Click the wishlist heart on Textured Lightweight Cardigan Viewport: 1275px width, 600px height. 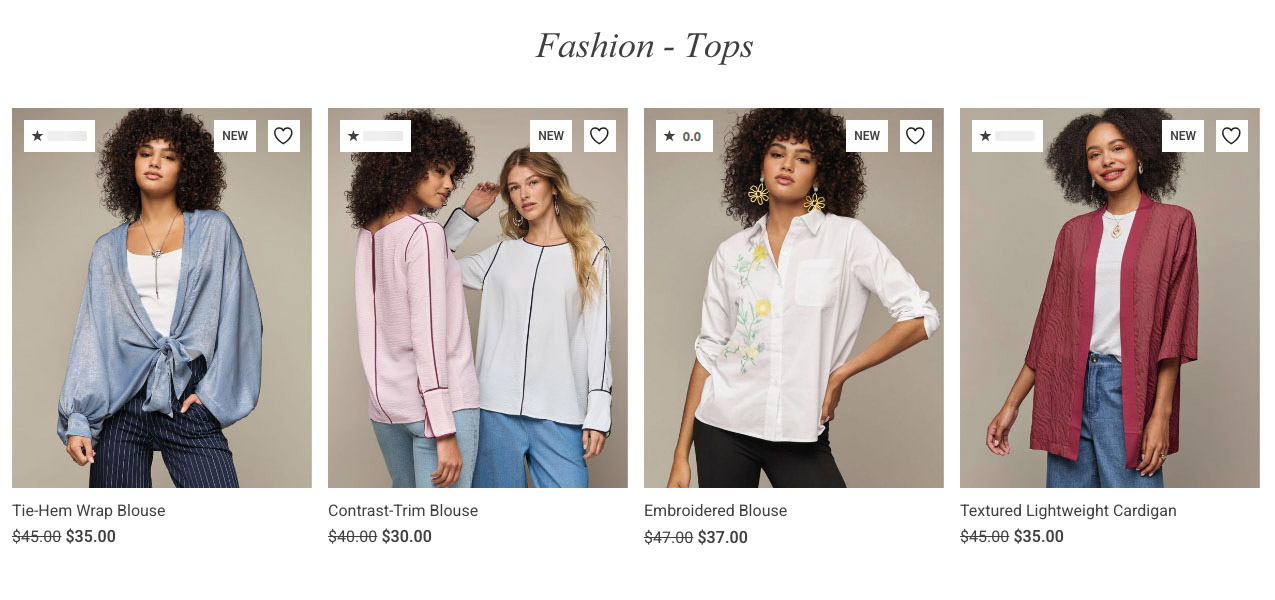(x=1231, y=135)
